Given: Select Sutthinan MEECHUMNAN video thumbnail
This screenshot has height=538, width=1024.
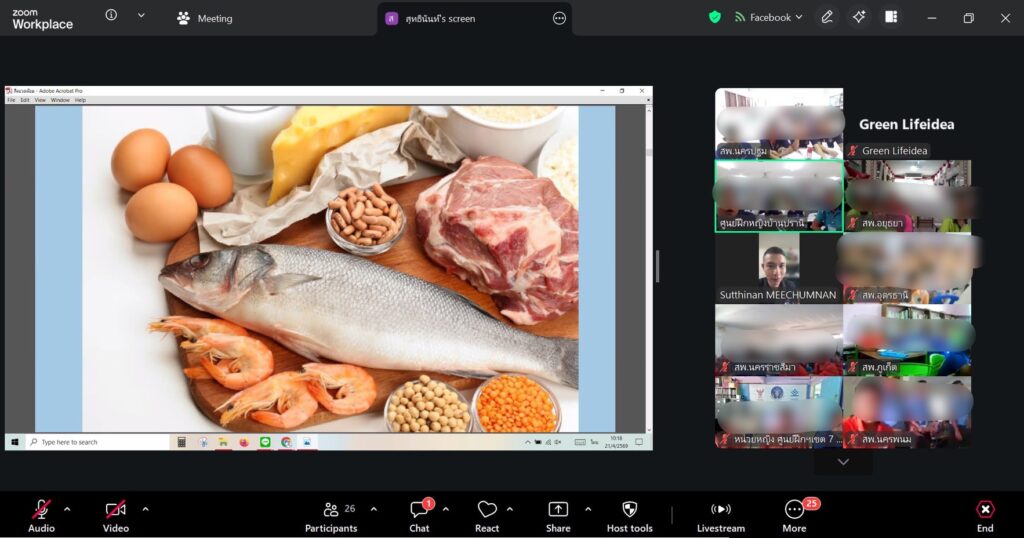Looking at the screenshot, I should coord(778,267).
